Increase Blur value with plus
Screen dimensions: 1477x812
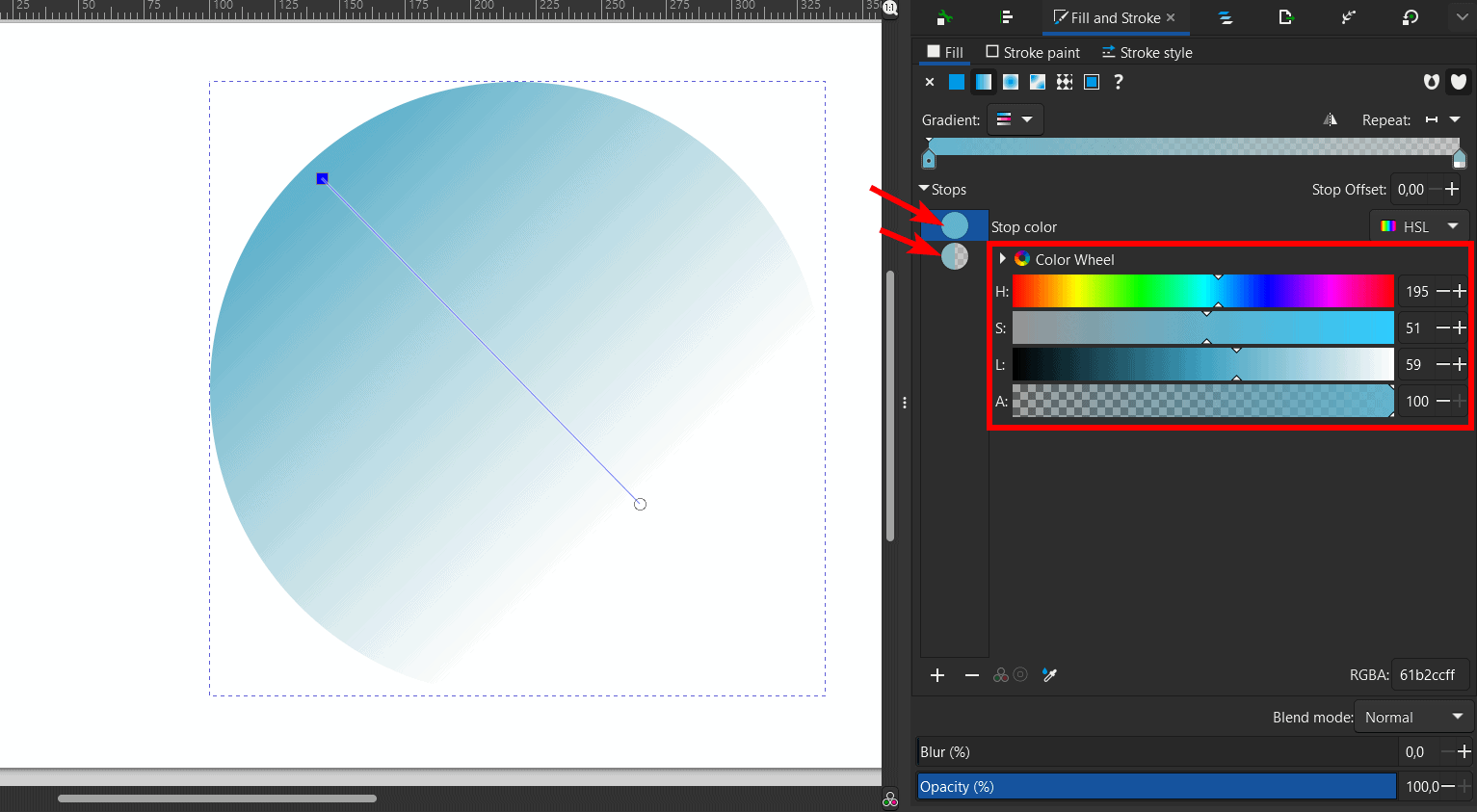coord(1464,752)
